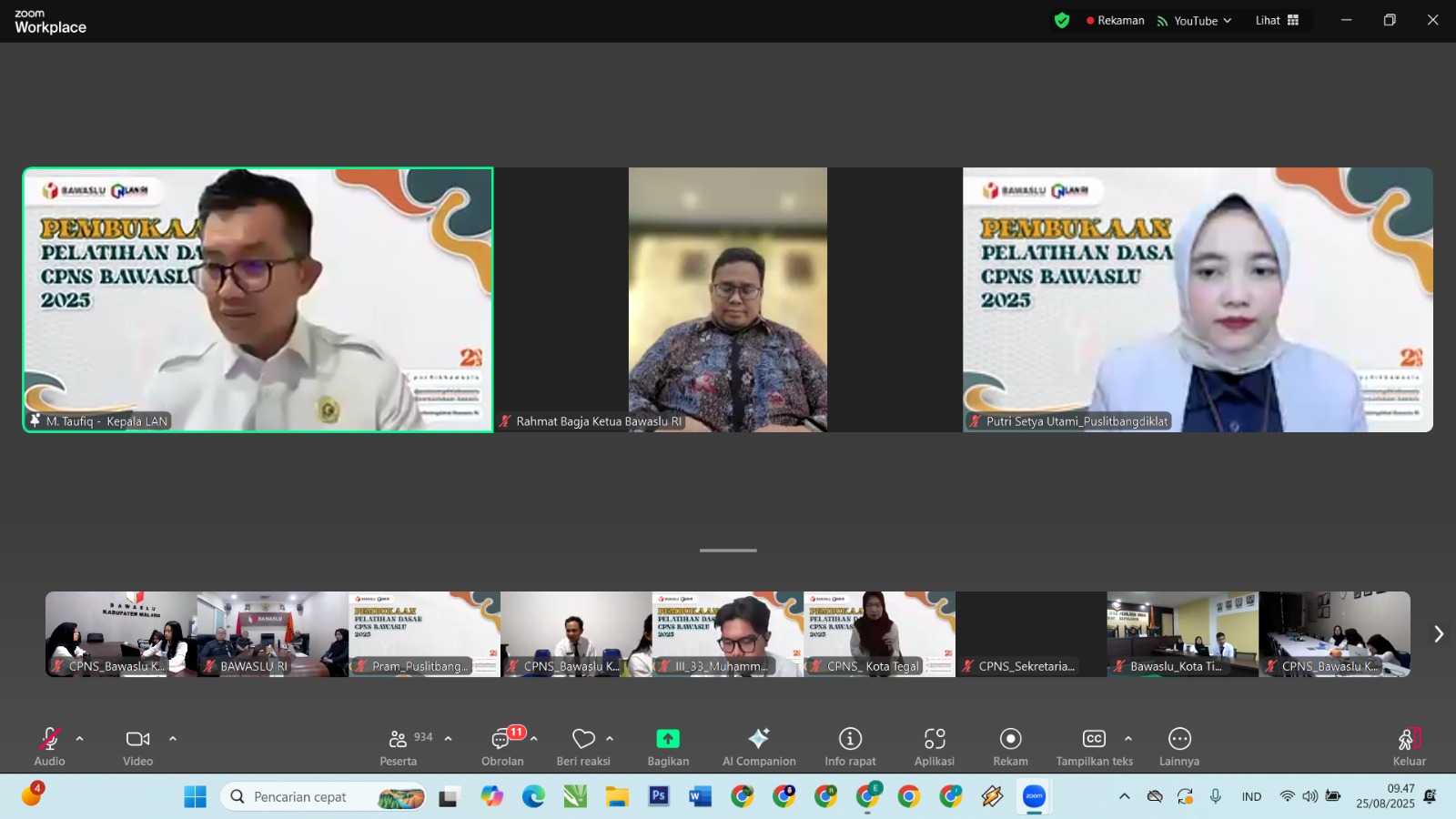Open the Aplikasi apps icon
This screenshot has height=819, width=1456.
click(x=935, y=739)
